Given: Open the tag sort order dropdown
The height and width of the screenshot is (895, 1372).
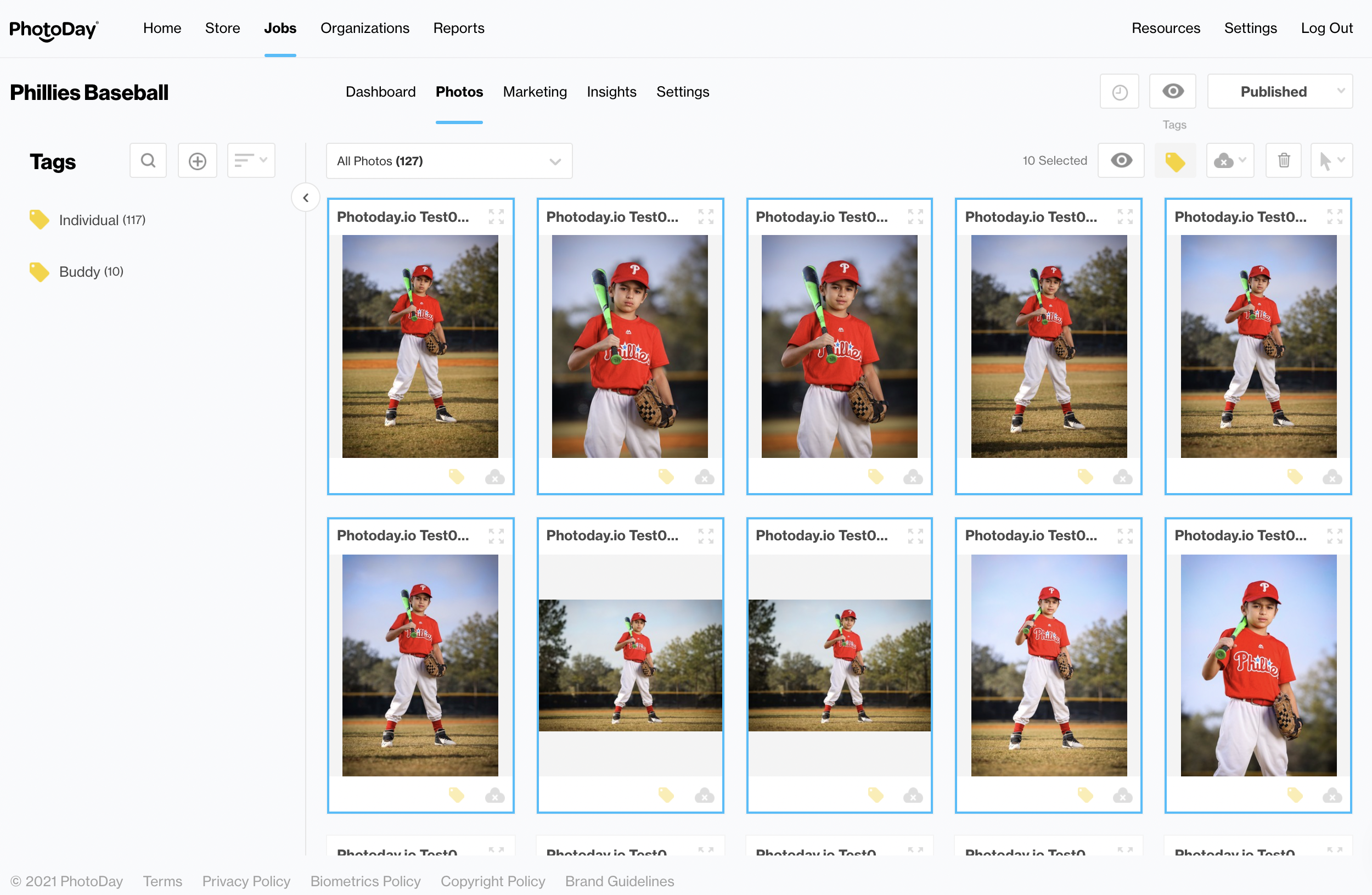Looking at the screenshot, I should [251, 161].
